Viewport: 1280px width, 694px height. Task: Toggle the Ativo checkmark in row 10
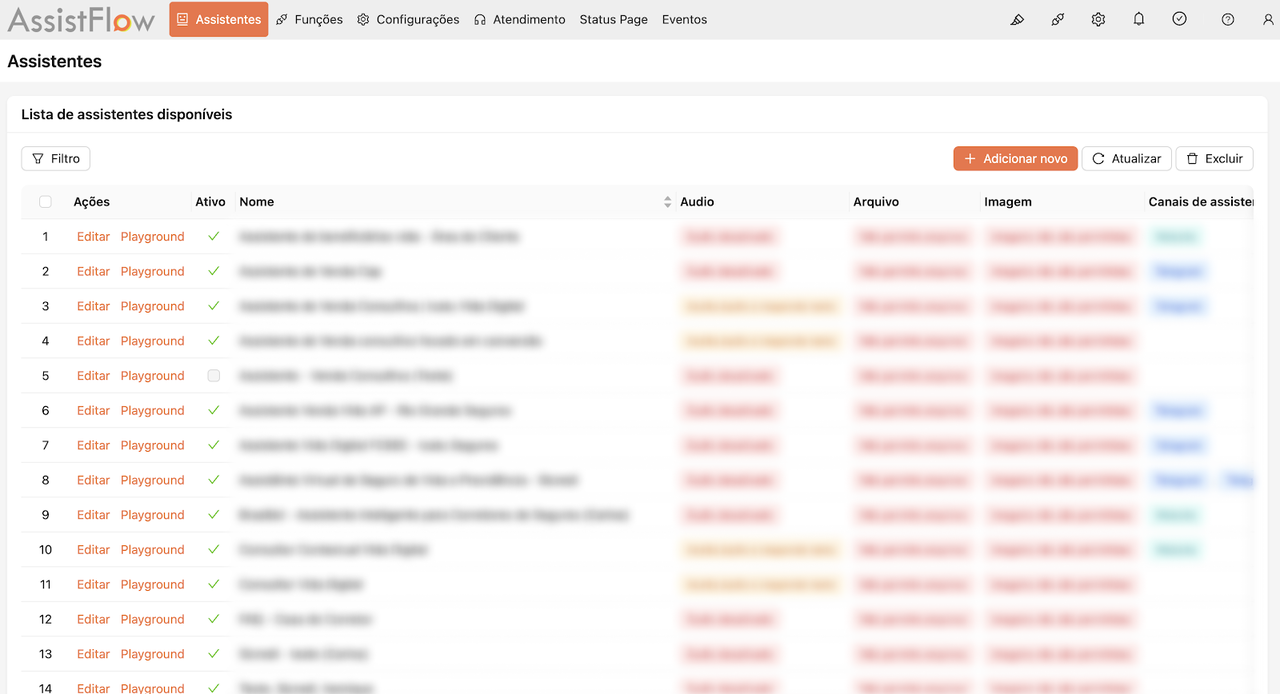click(213, 550)
